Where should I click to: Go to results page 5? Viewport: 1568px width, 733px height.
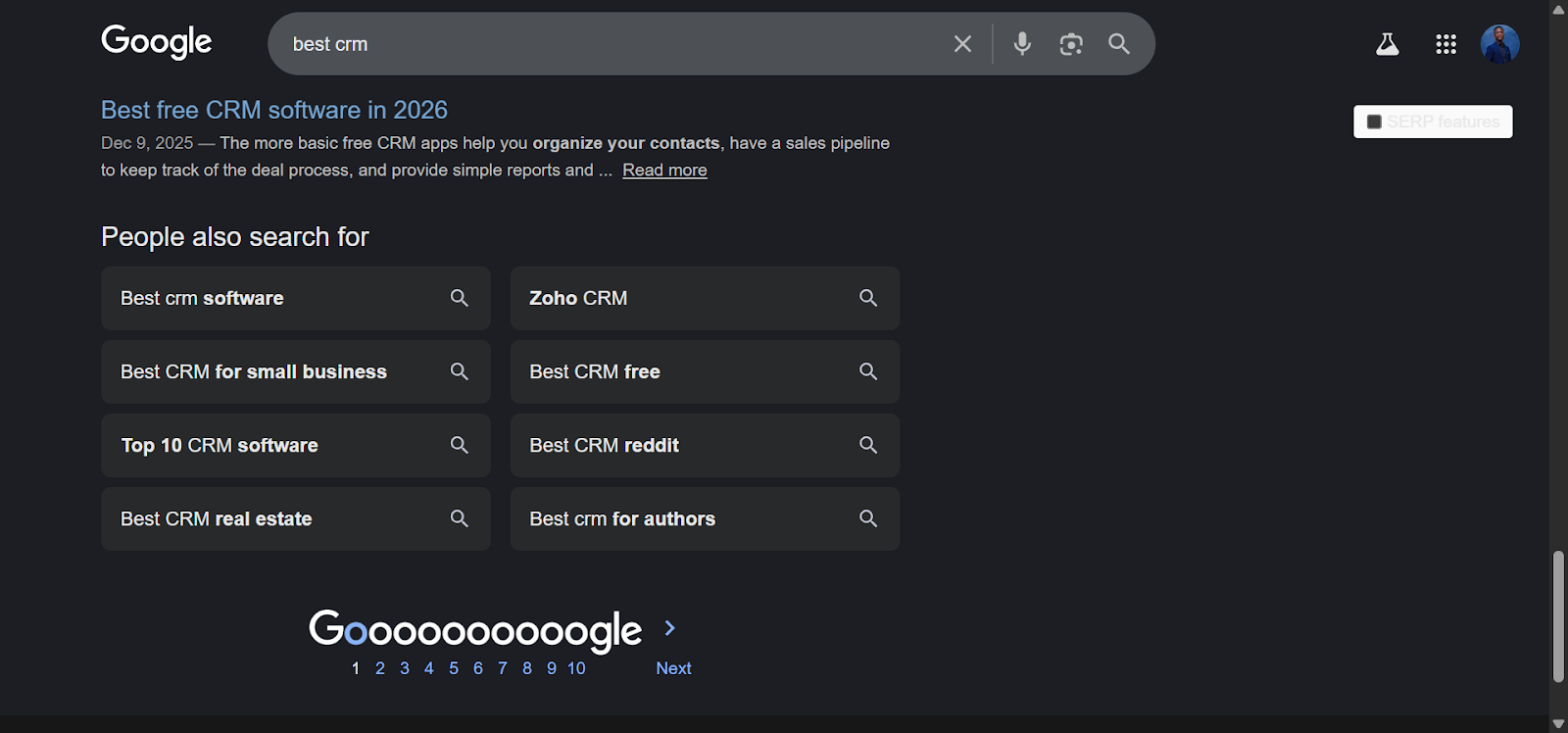pos(454,668)
